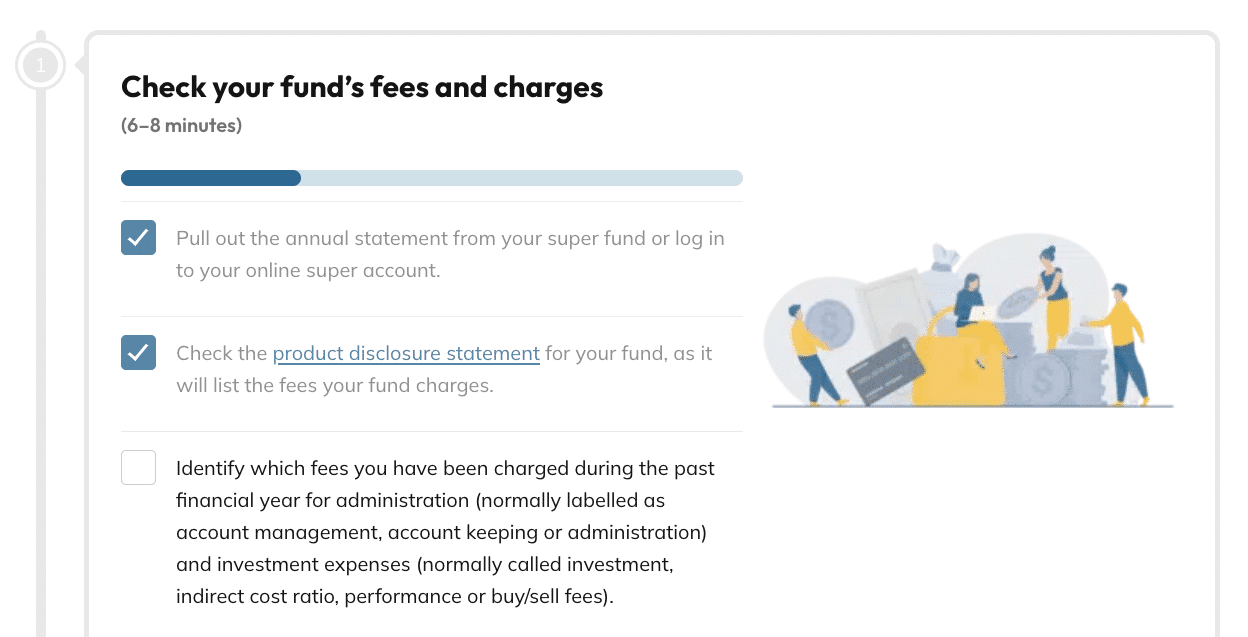The image size is (1248, 637).
Task: Click the '(6–8 minutes)' duration text
Action: [181, 126]
